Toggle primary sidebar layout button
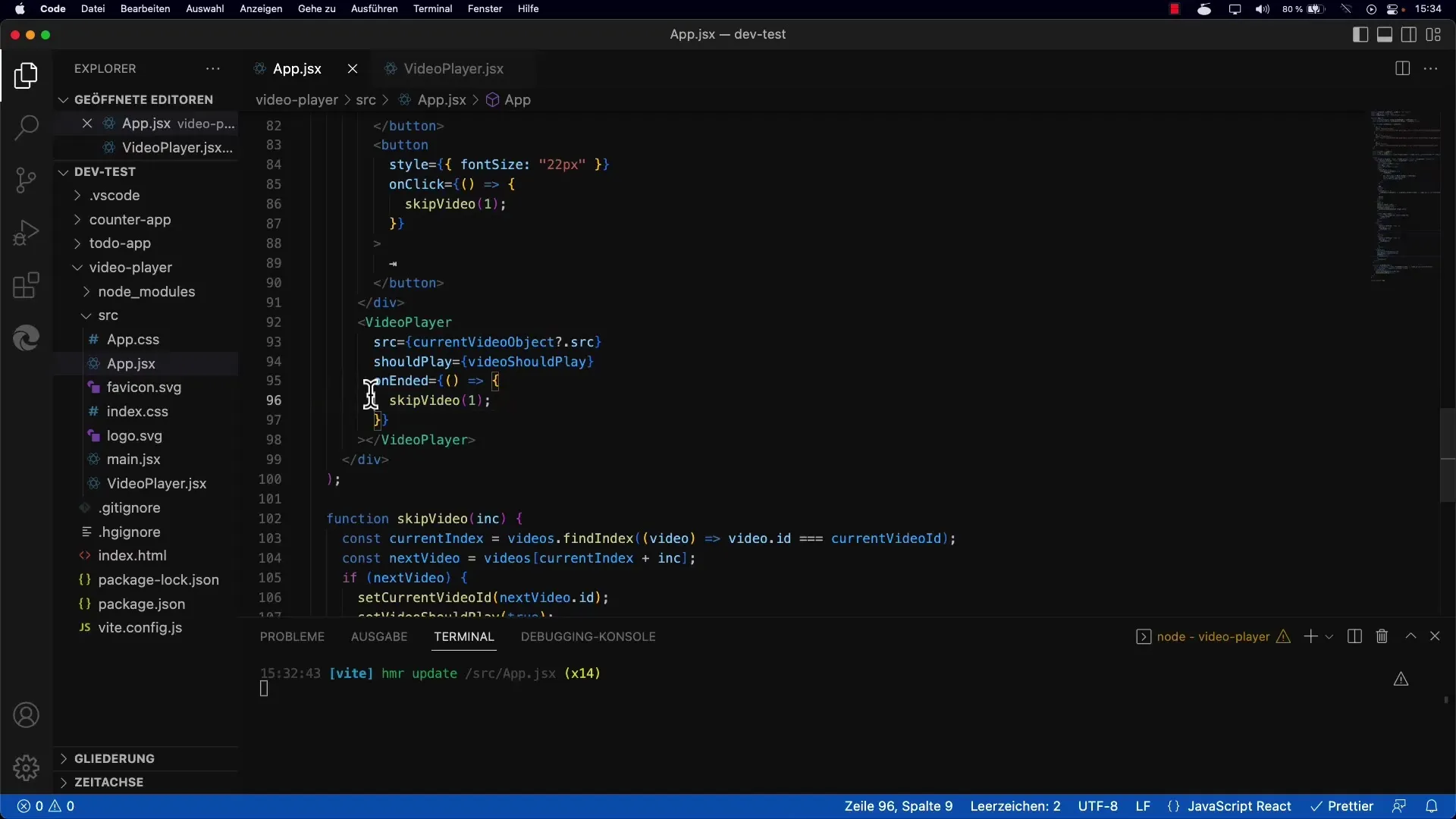The width and height of the screenshot is (1456, 819). [1360, 35]
